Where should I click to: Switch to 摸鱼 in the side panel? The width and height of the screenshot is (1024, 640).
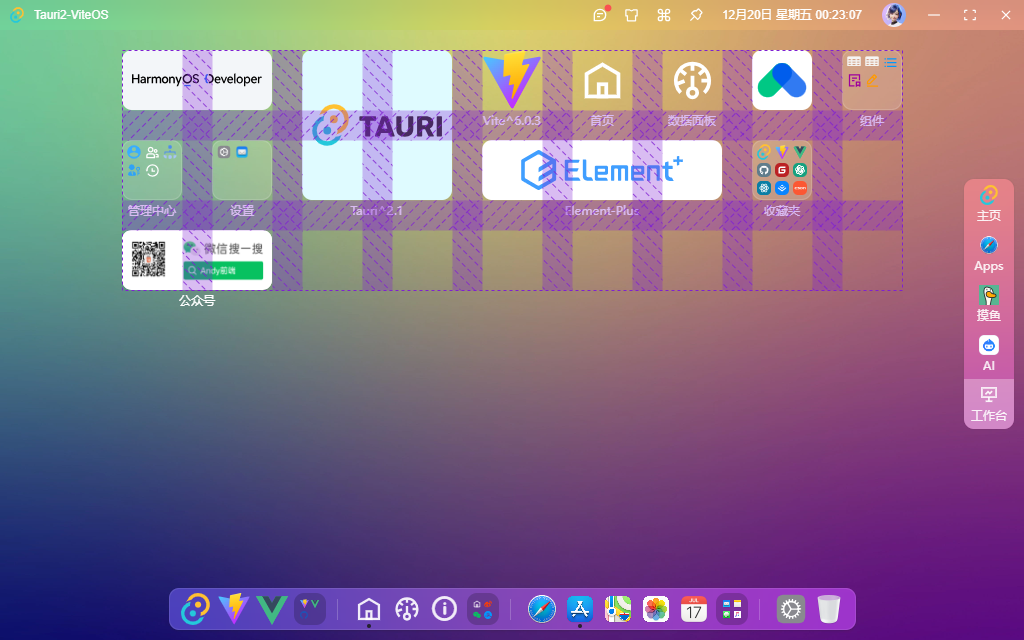pos(989,304)
